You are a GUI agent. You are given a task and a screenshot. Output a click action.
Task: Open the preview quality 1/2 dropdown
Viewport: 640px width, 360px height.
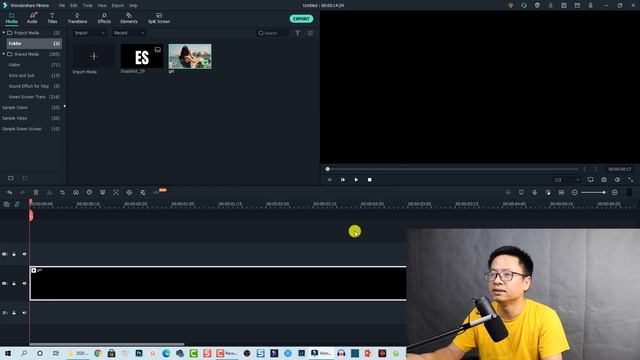567,180
